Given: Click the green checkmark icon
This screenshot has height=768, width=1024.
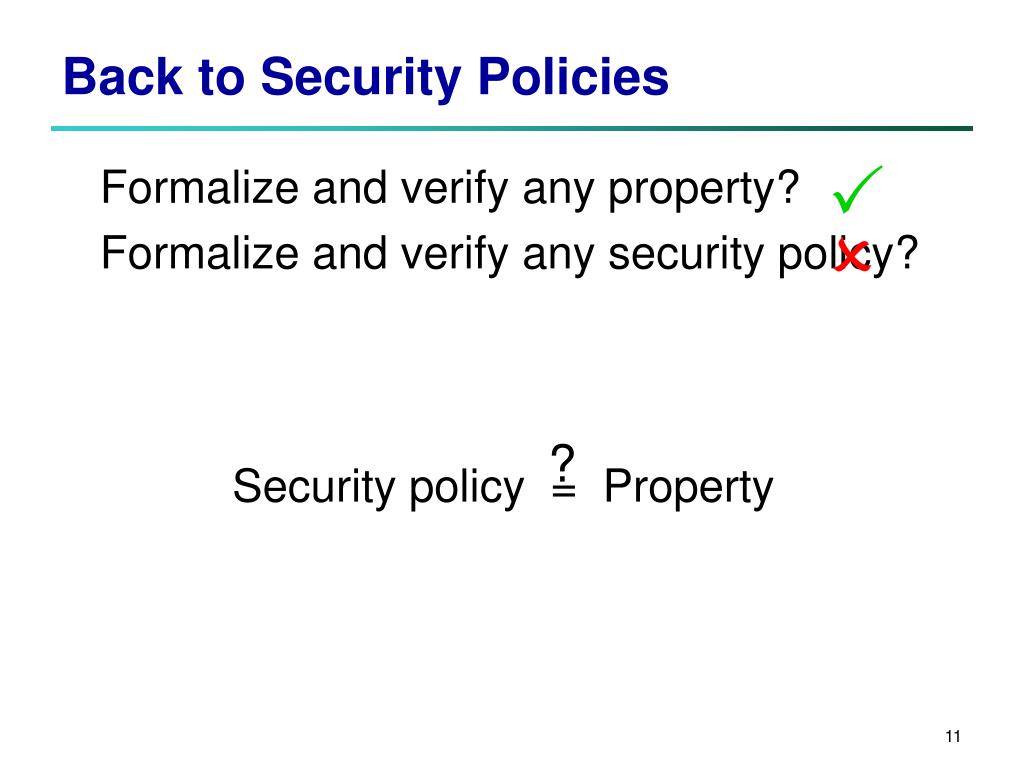Looking at the screenshot, I should coord(857,189).
